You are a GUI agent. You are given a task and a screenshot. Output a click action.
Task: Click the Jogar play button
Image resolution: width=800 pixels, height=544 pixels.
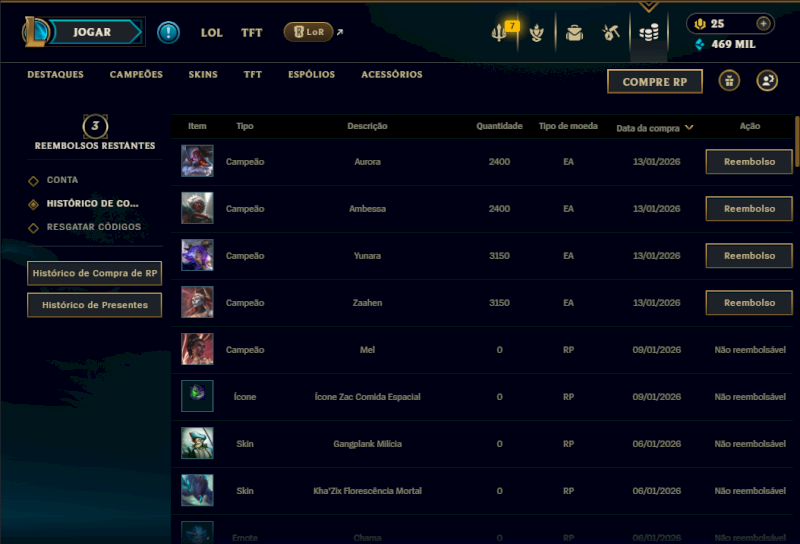click(92, 32)
